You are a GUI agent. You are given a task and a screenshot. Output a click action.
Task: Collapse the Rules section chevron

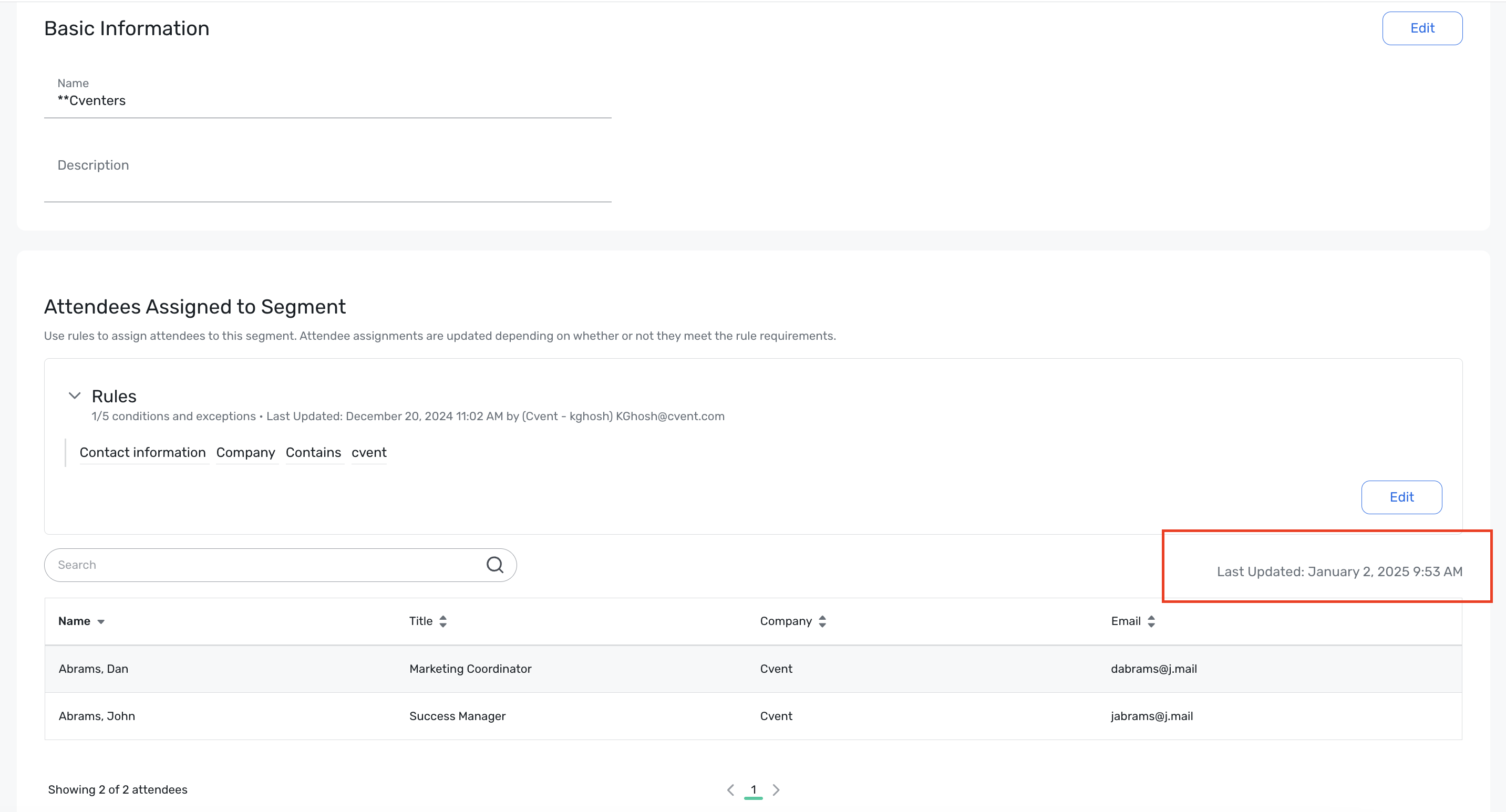[x=74, y=395]
